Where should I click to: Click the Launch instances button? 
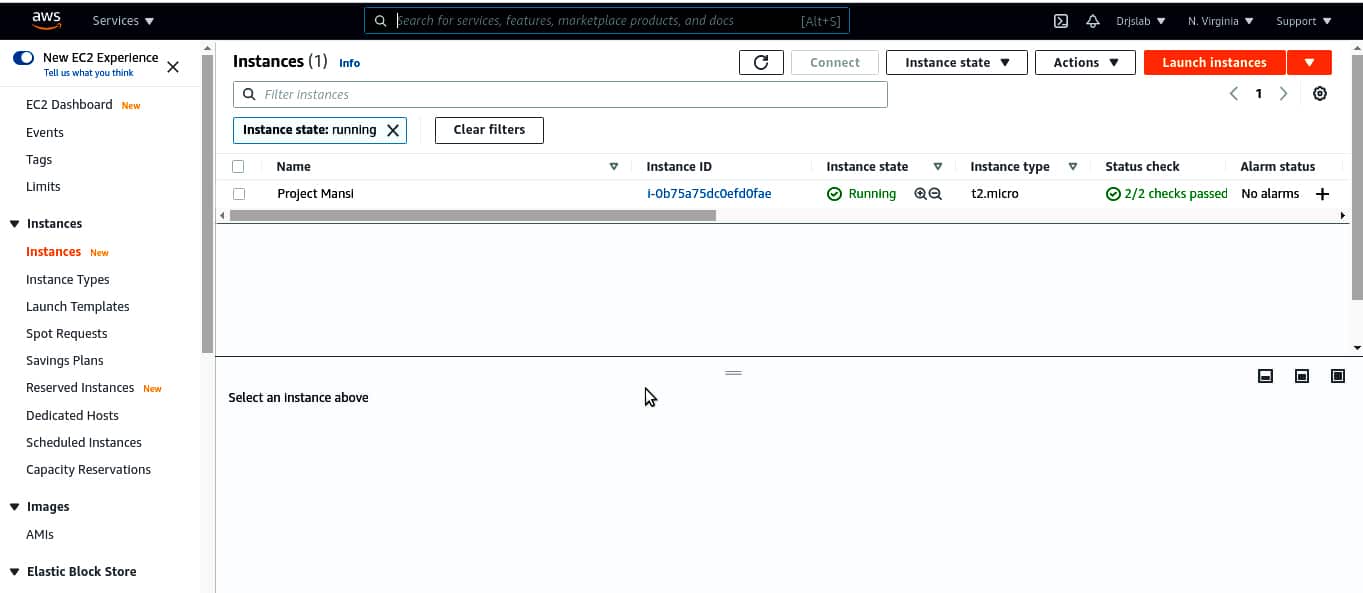pos(1214,62)
